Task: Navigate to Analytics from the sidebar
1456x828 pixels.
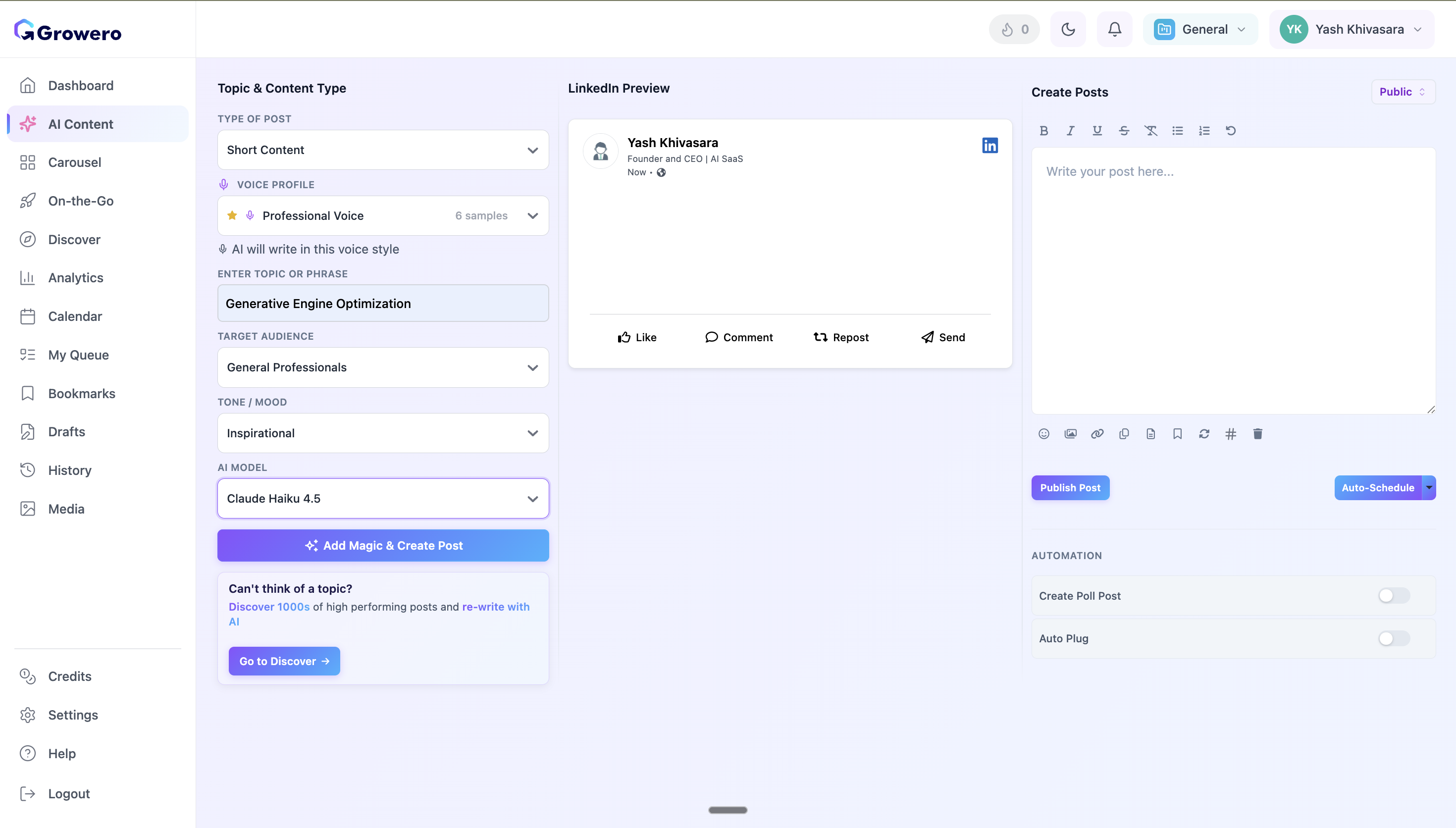Action: (76, 277)
